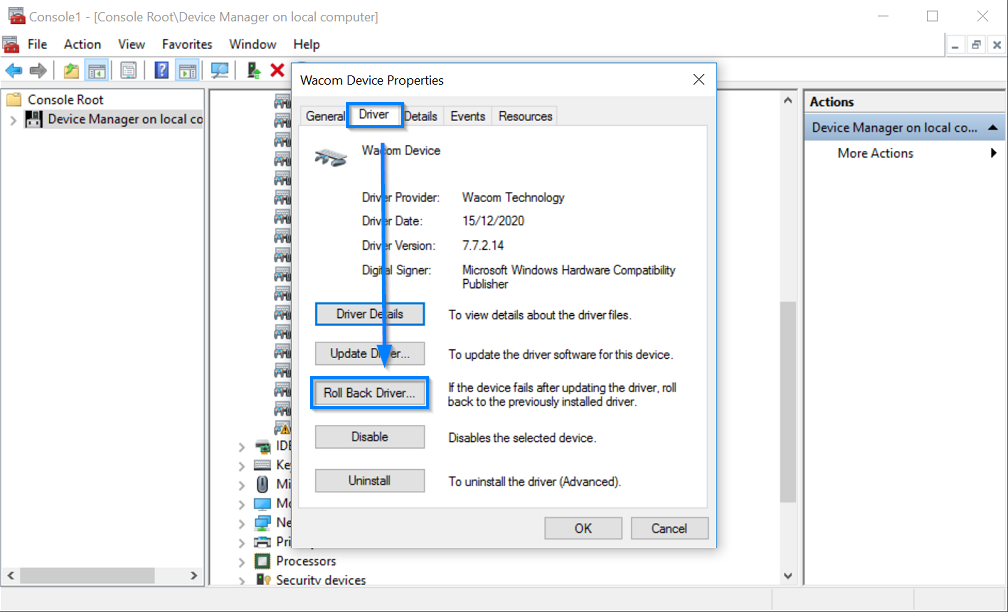This screenshot has height=612, width=1008.
Task: Switch to the Details tab
Action: pyautogui.click(x=421, y=116)
